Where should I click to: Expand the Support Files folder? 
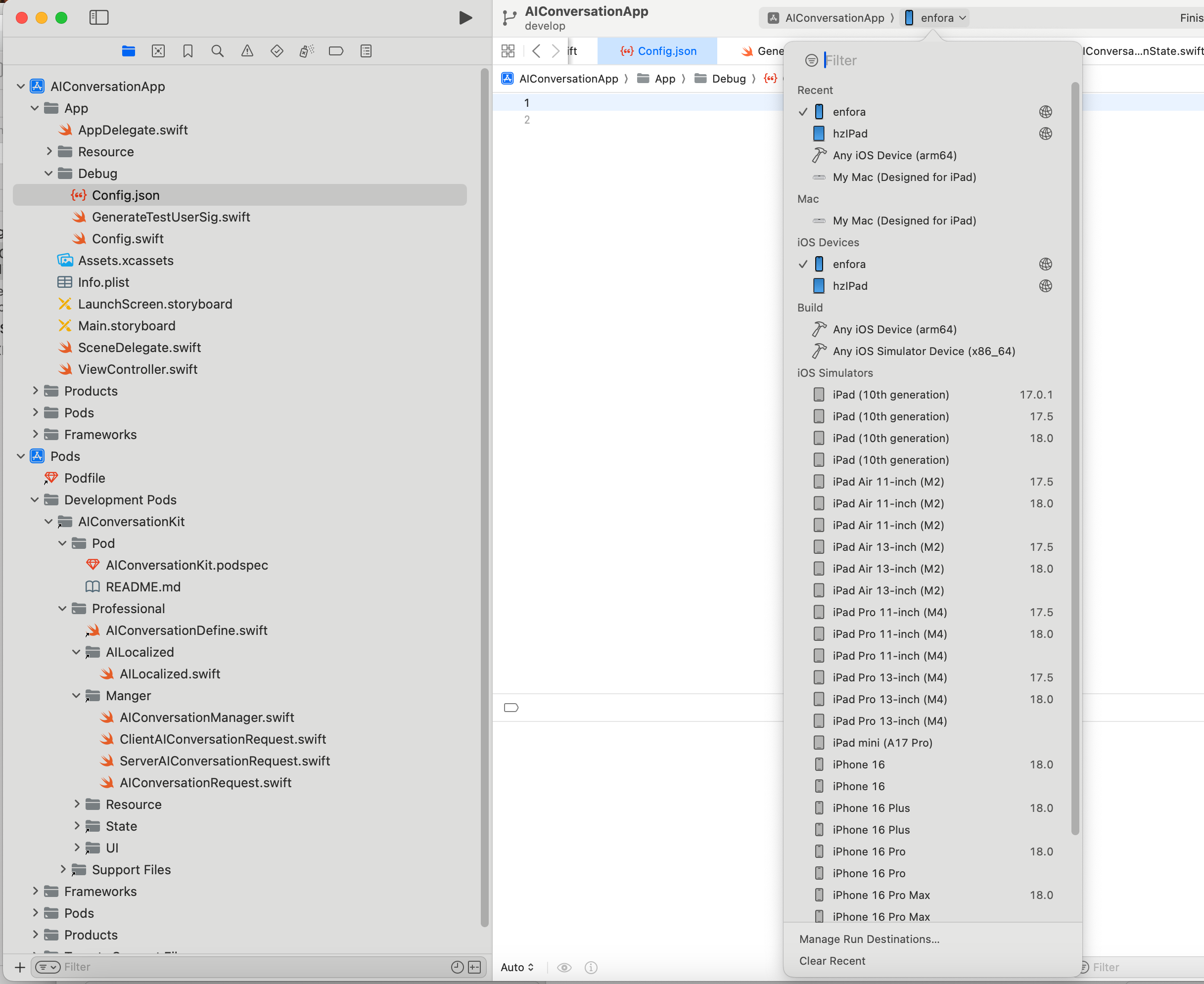pos(62,869)
